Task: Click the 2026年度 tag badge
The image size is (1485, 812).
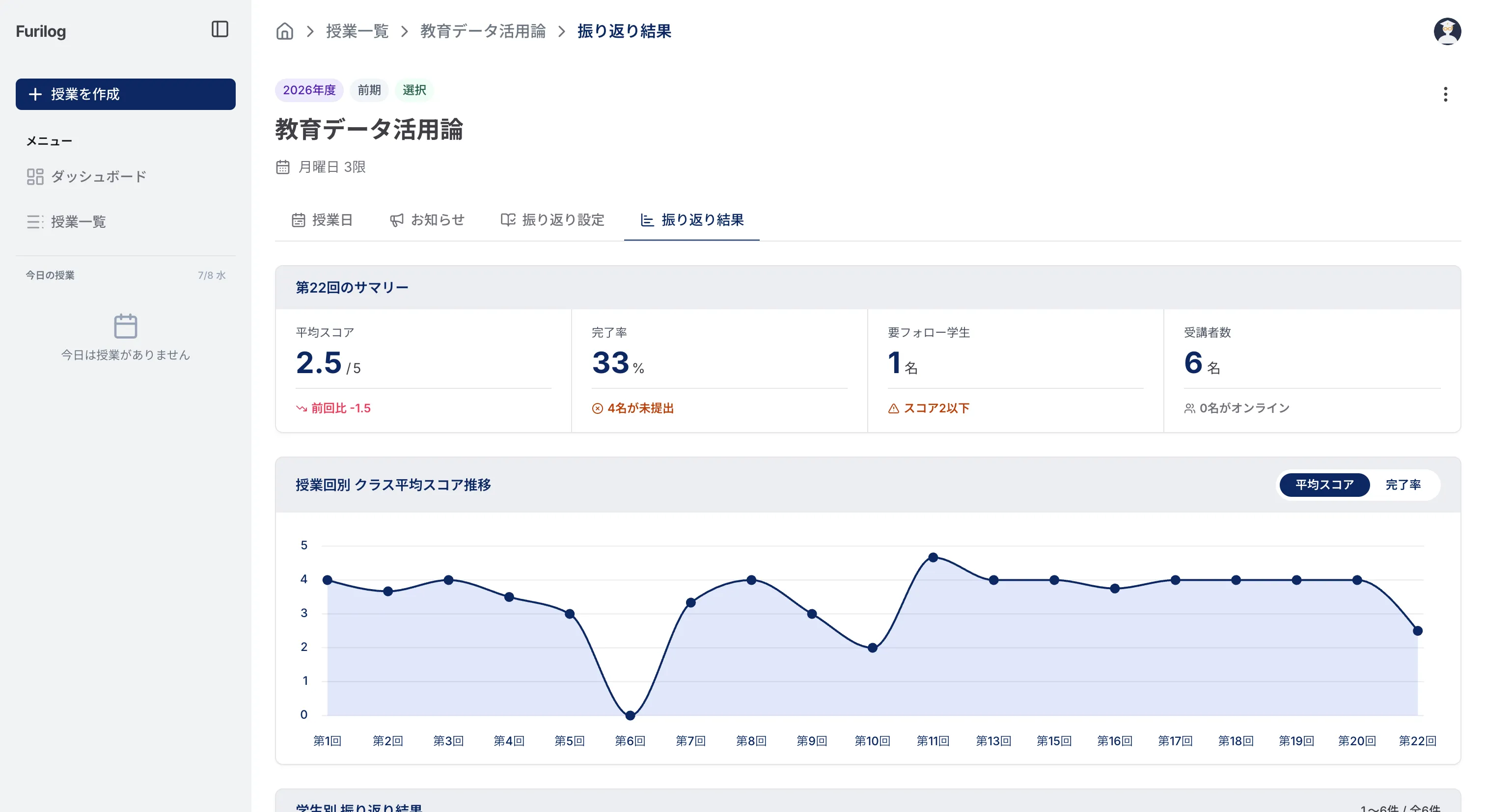Action: click(309, 90)
